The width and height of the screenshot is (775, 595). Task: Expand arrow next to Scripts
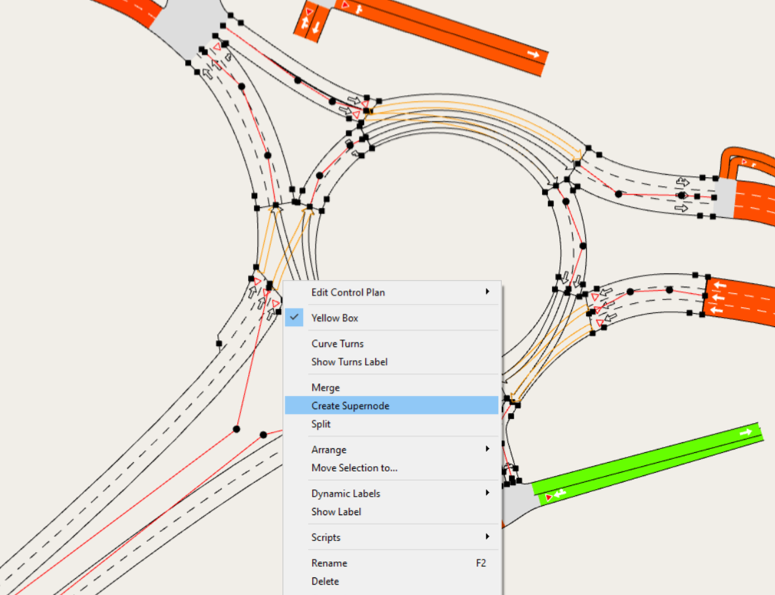point(487,536)
